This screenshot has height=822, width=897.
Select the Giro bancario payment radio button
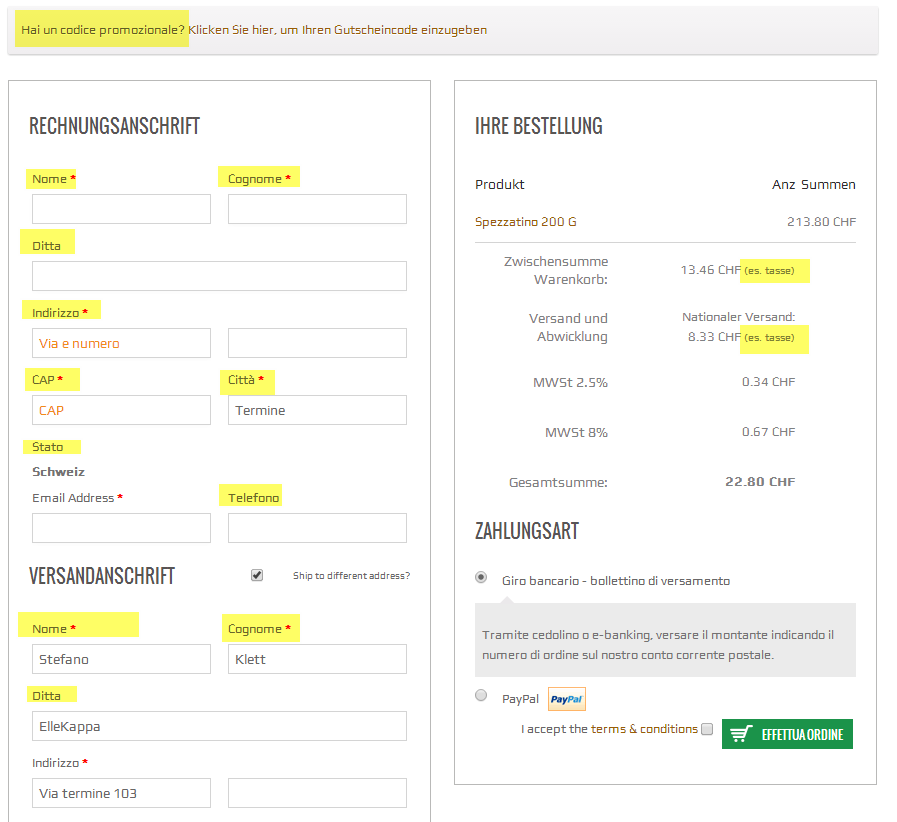[481, 578]
